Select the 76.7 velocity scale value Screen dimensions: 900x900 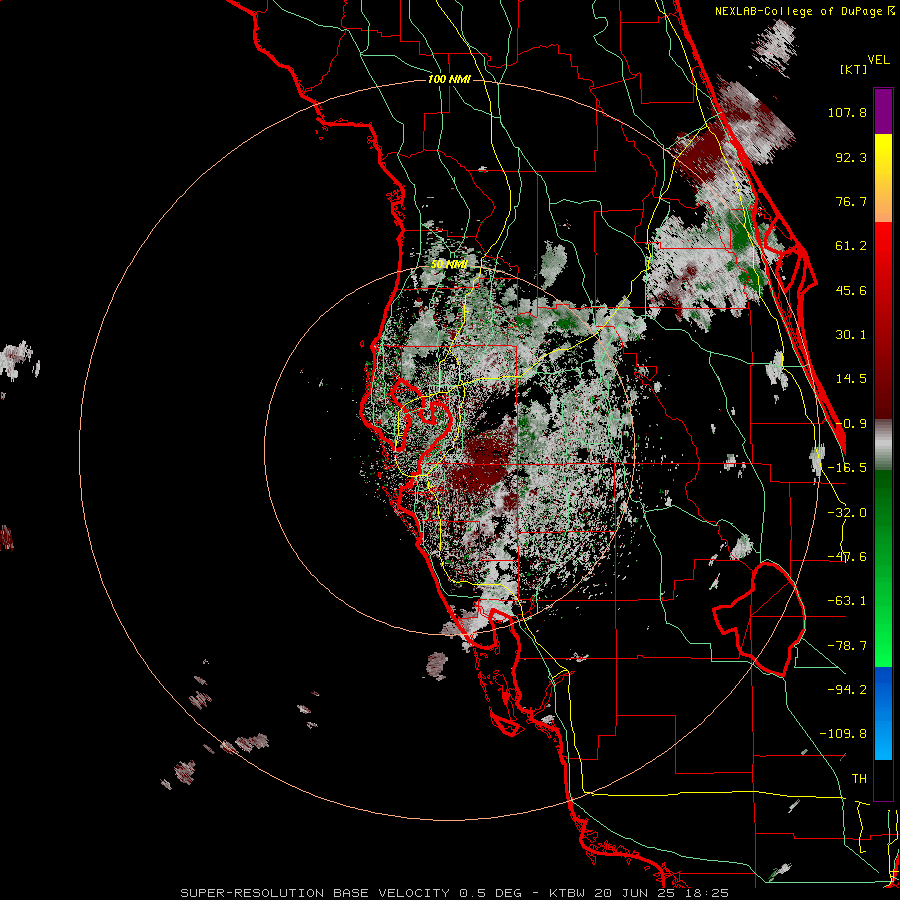[851, 201]
